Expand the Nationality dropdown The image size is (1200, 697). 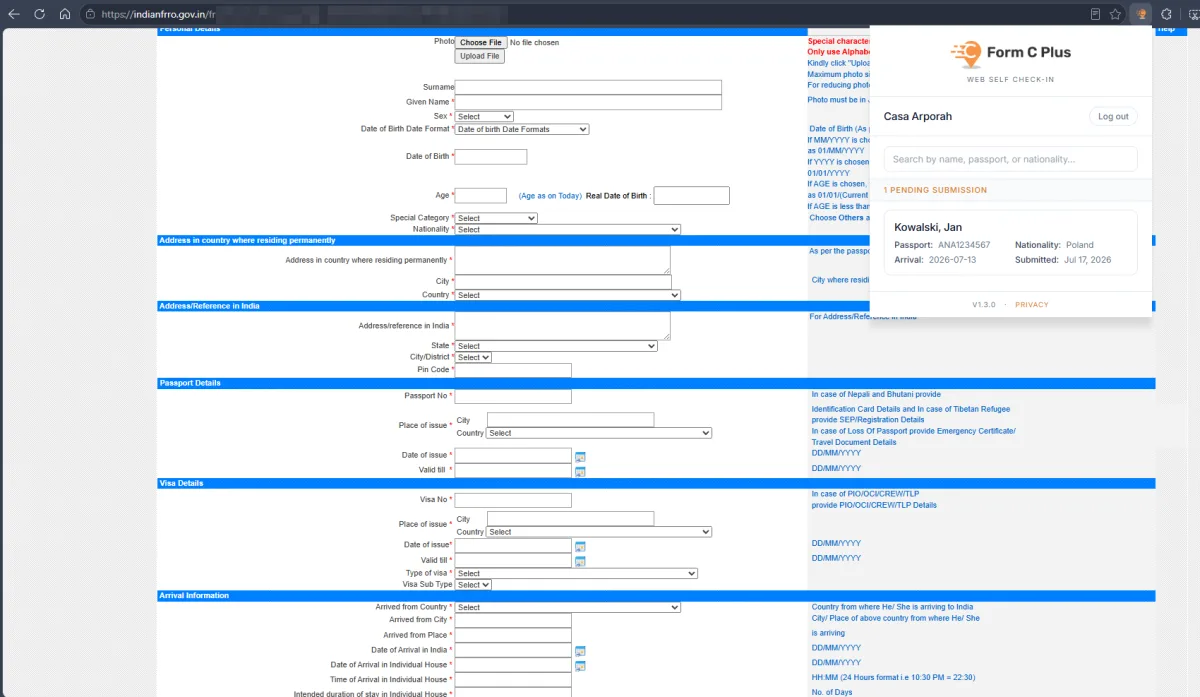click(x=568, y=229)
